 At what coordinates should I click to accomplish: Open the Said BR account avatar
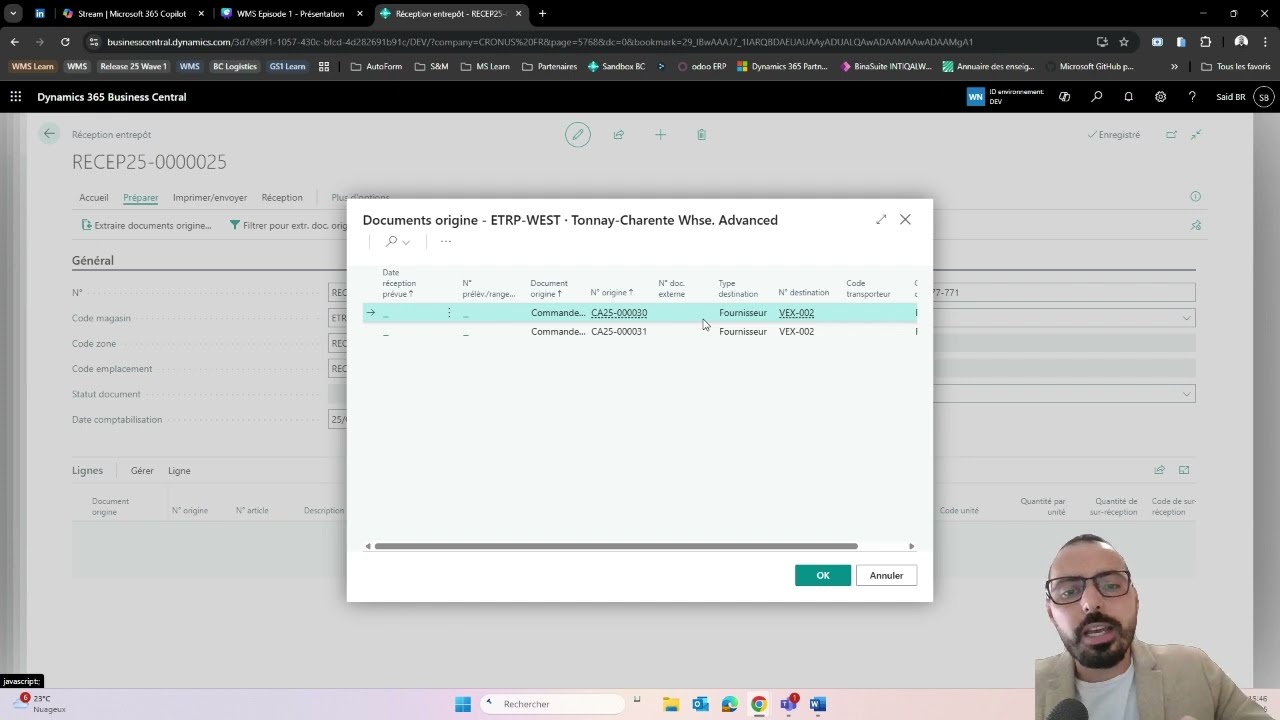[1264, 97]
